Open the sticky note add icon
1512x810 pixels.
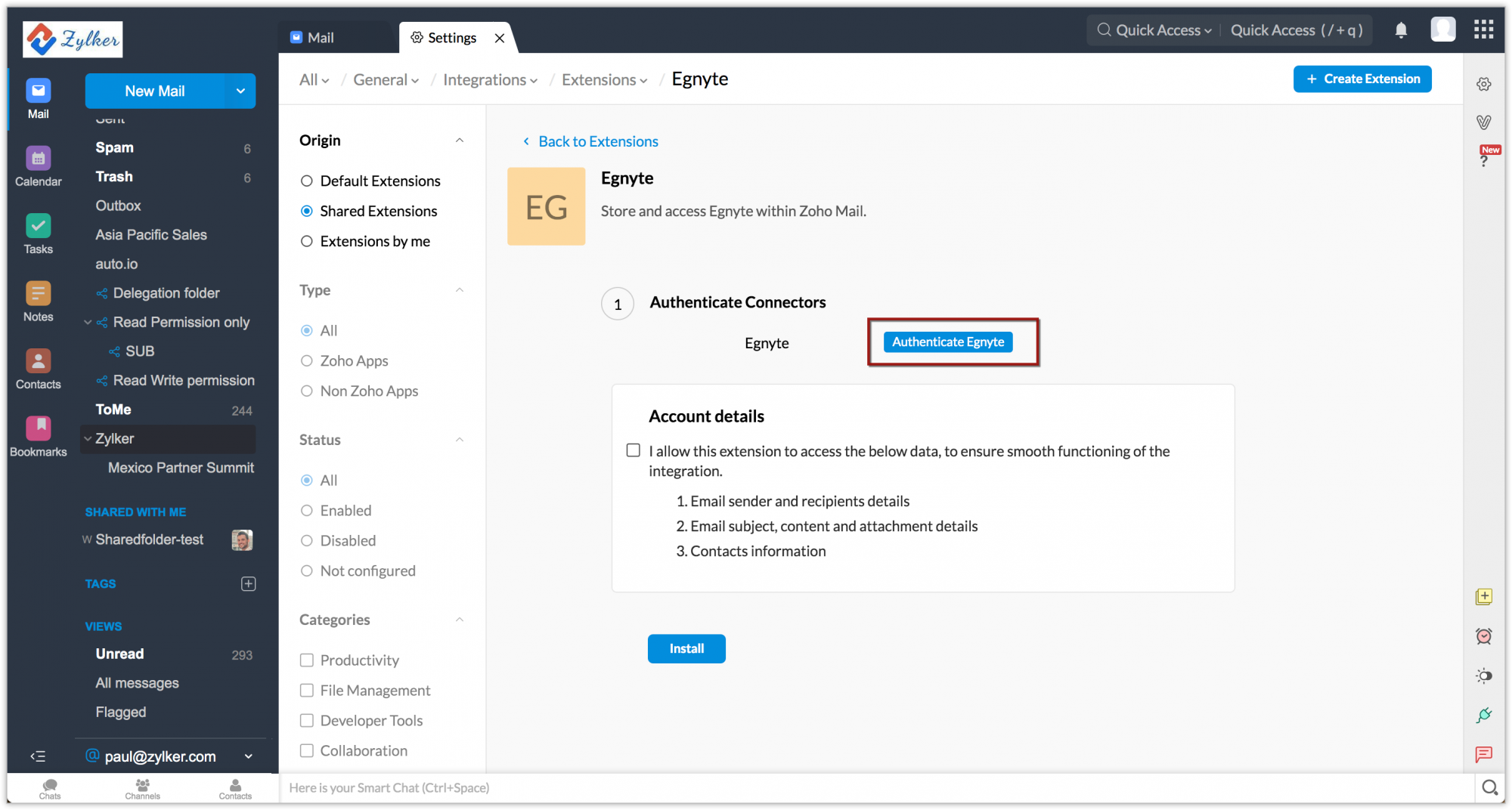point(1484,597)
